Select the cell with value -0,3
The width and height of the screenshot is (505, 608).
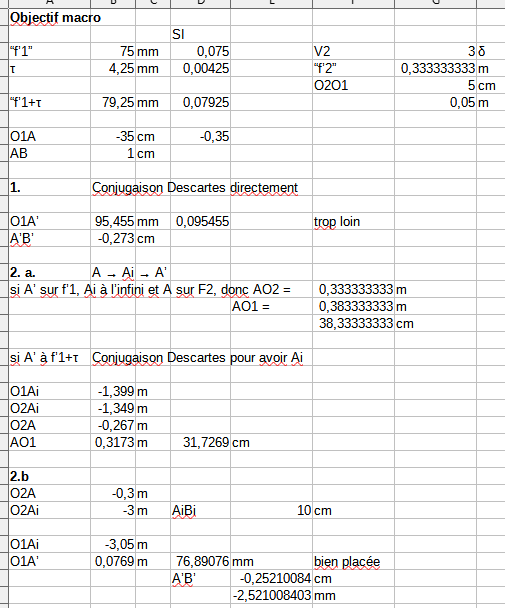click(x=113, y=494)
